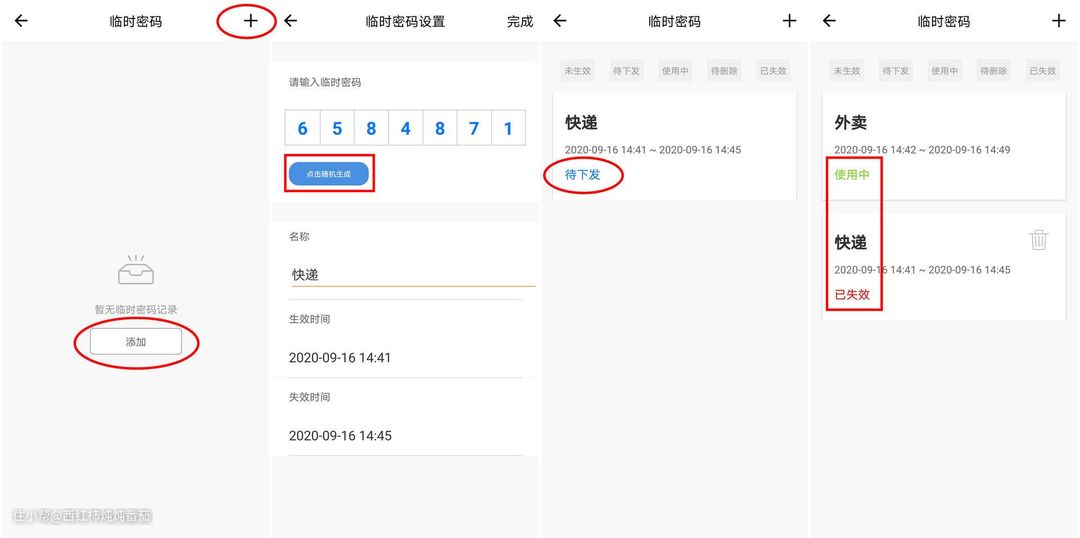Select the 未生效 filter tab above the 外卖 card
The height and width of the screenshot is (538, 1080).
click(x=846, y=71)
